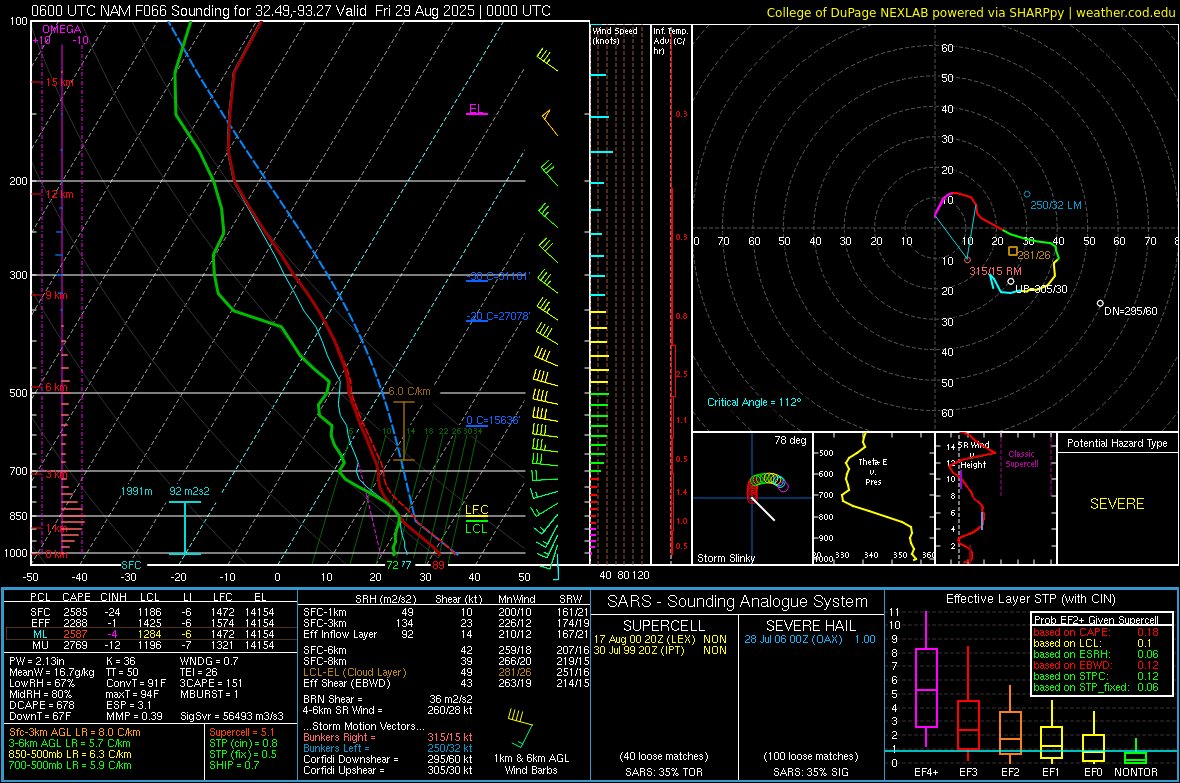
Task: Click the 'Storm Slinky' panel label
Action: coord(725,558)
